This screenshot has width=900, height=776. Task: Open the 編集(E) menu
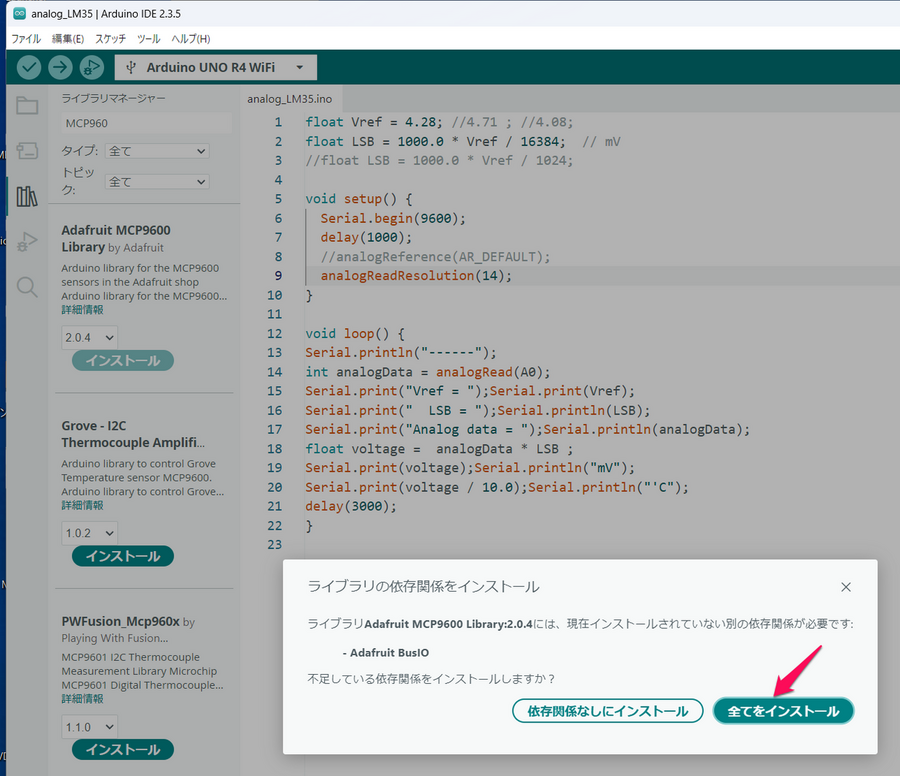click(x=68, y=39)
